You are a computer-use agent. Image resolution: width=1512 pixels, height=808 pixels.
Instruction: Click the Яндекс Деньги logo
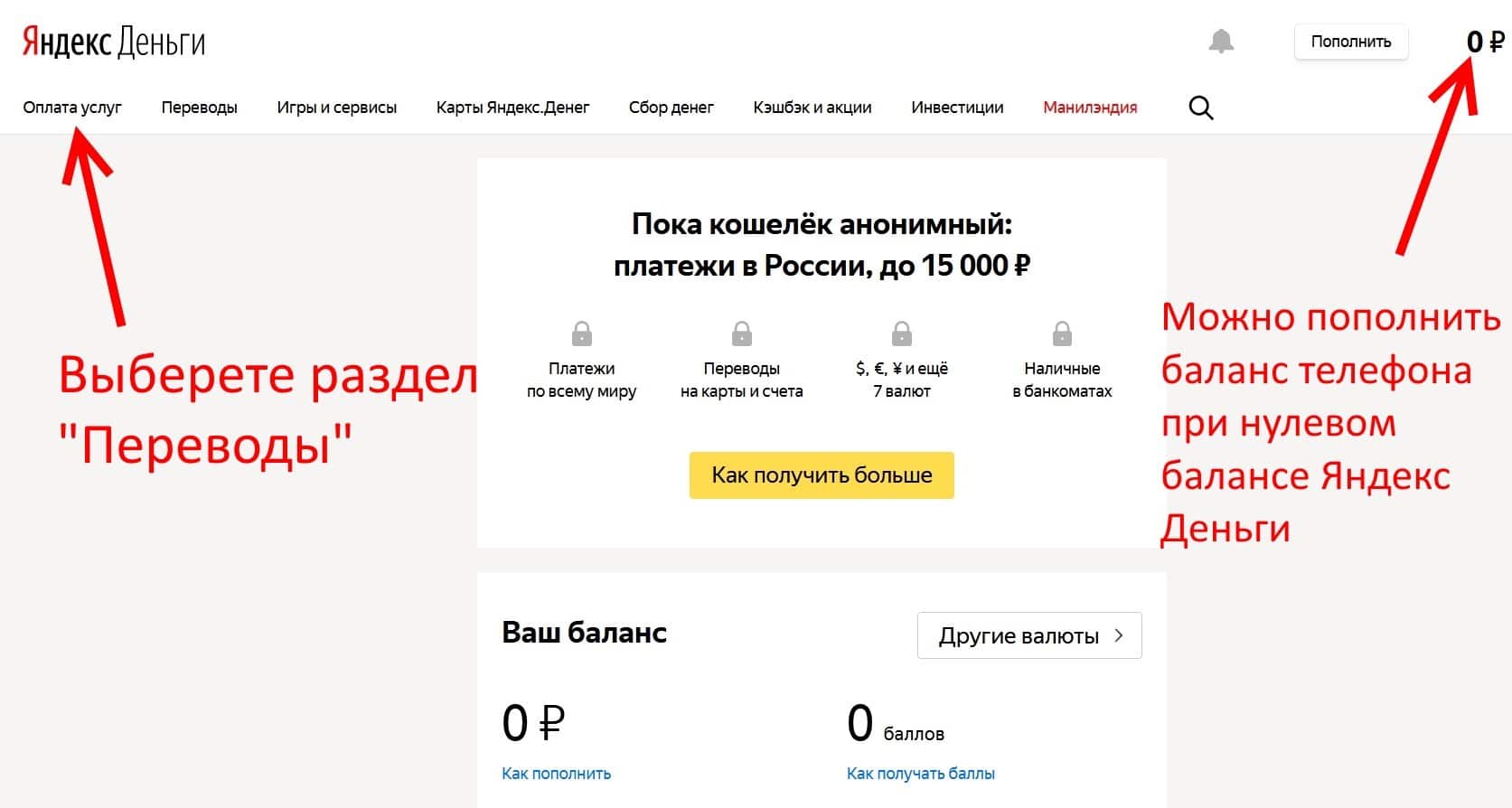pos(114,42)
